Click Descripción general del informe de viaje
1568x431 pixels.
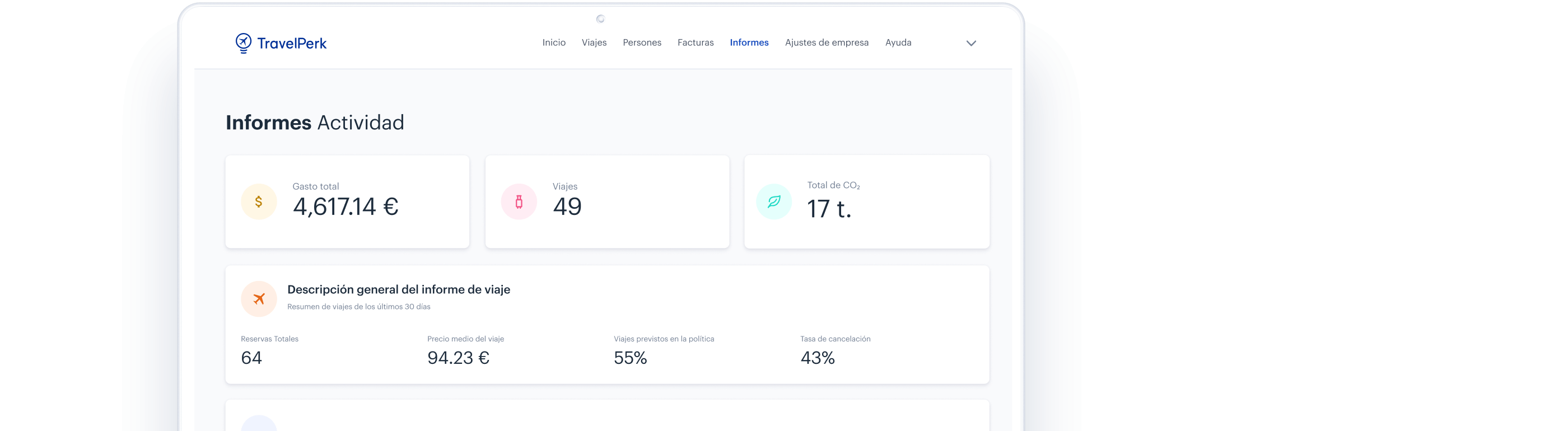click(x=399, y=290)
